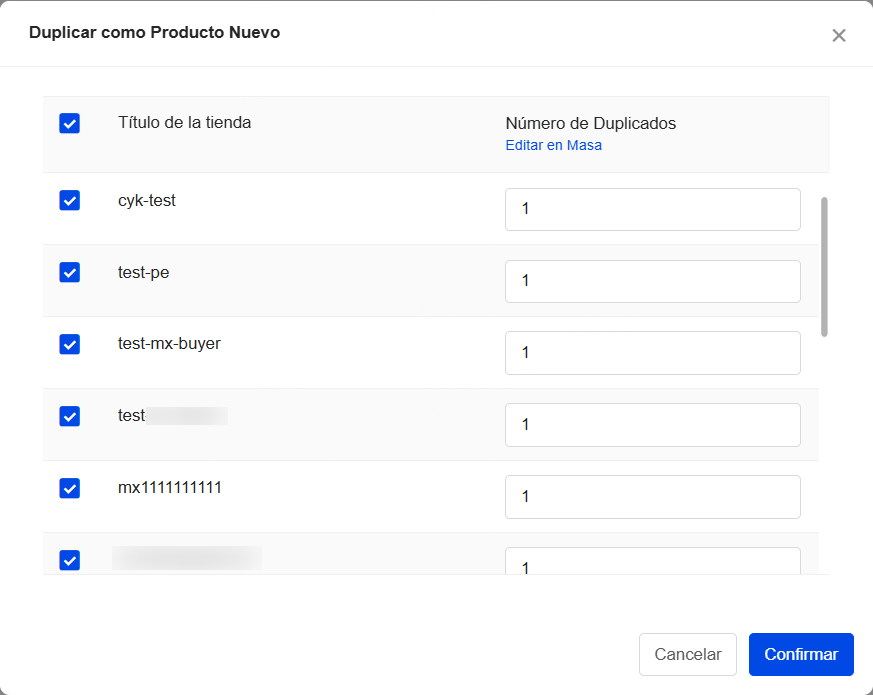Deselect the test-mx-buyer store checkbox
The width and height of the screenshot is (873, 695).
[x=70, y=344]
